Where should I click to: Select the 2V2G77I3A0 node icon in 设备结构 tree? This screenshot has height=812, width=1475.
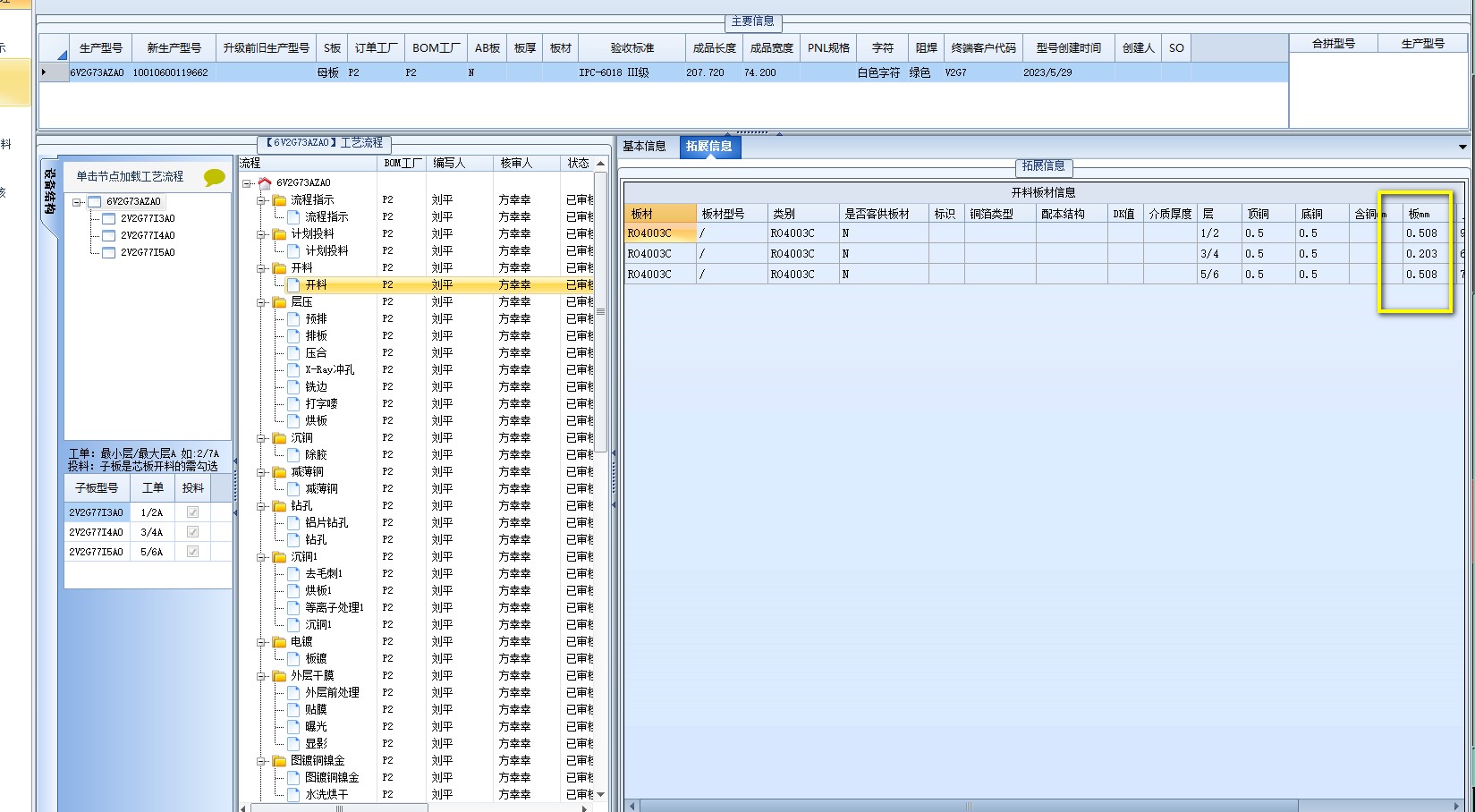109,218
